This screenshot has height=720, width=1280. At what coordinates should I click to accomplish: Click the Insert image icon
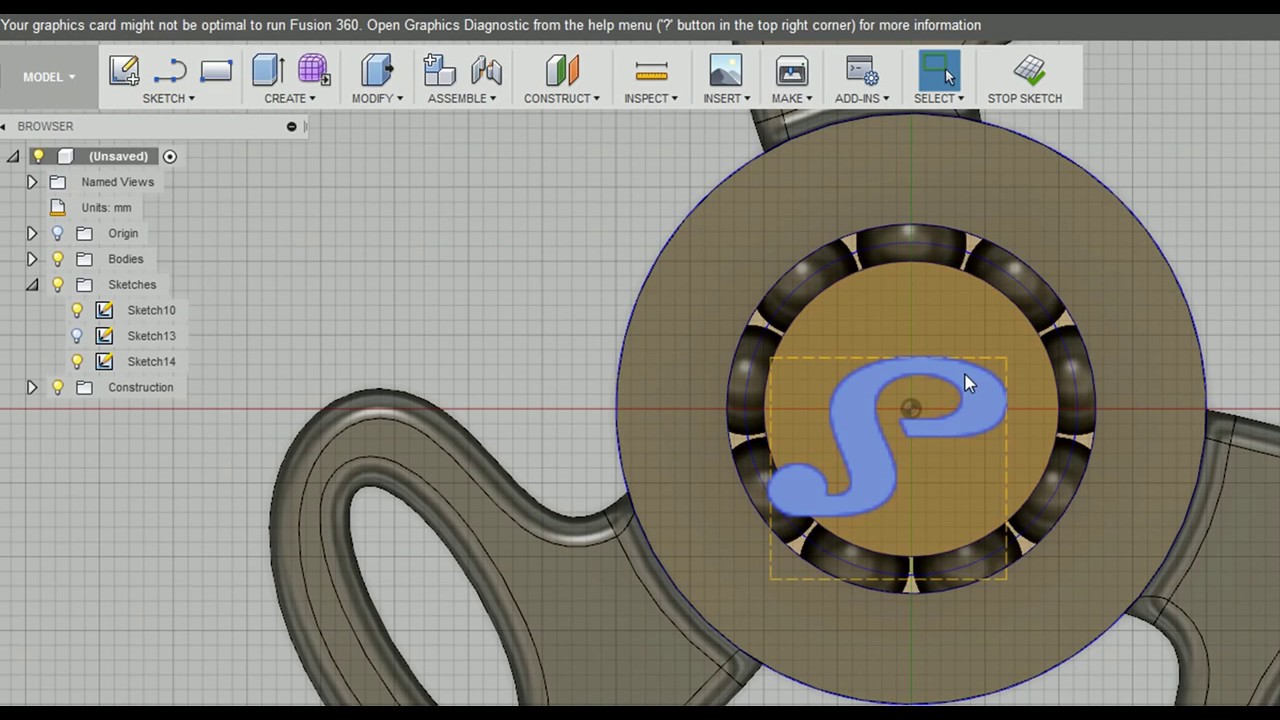pyautogui.click(x=726, y=70)
